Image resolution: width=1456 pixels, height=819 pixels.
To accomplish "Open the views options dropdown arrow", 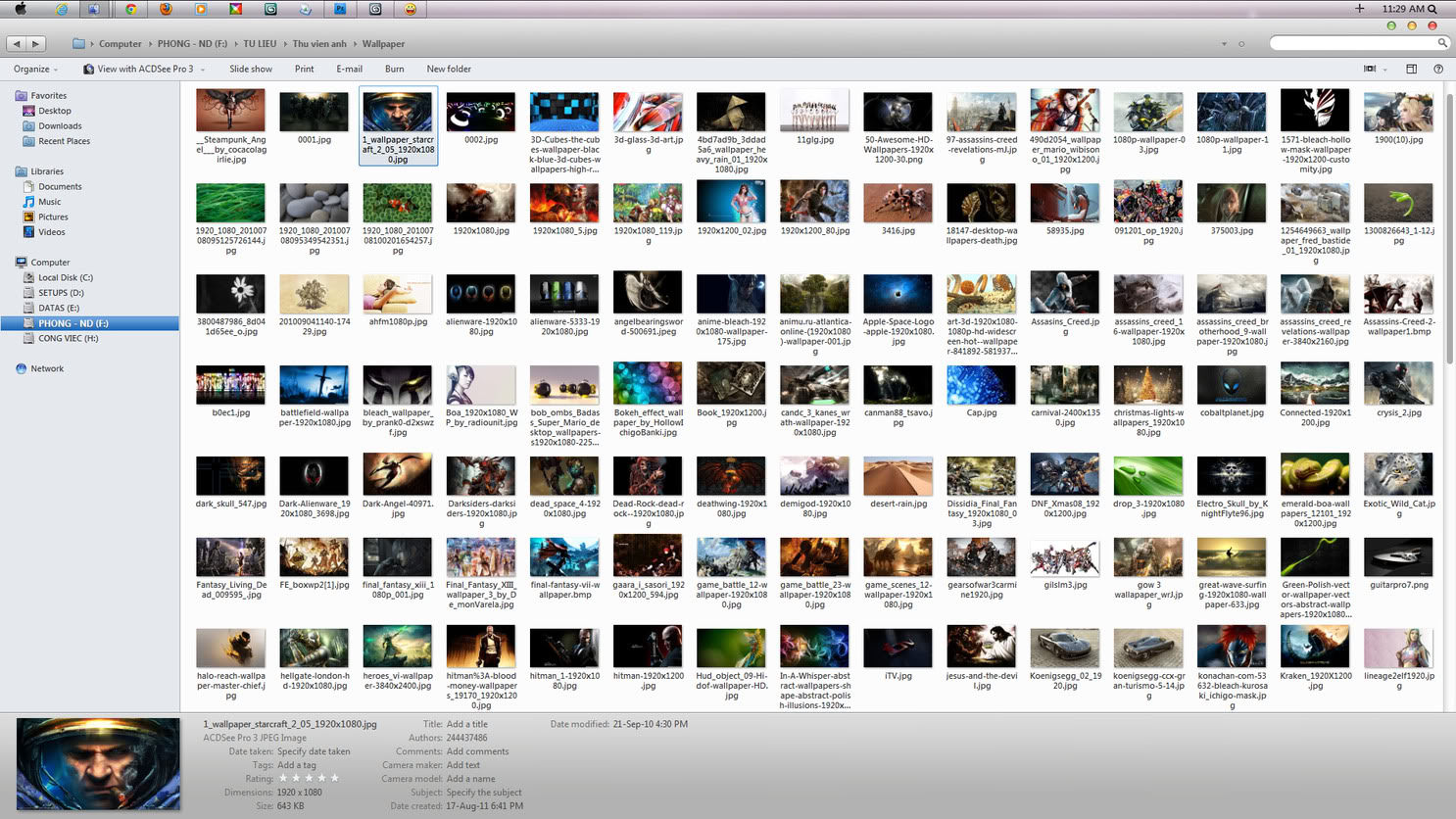I will 1384,70.
